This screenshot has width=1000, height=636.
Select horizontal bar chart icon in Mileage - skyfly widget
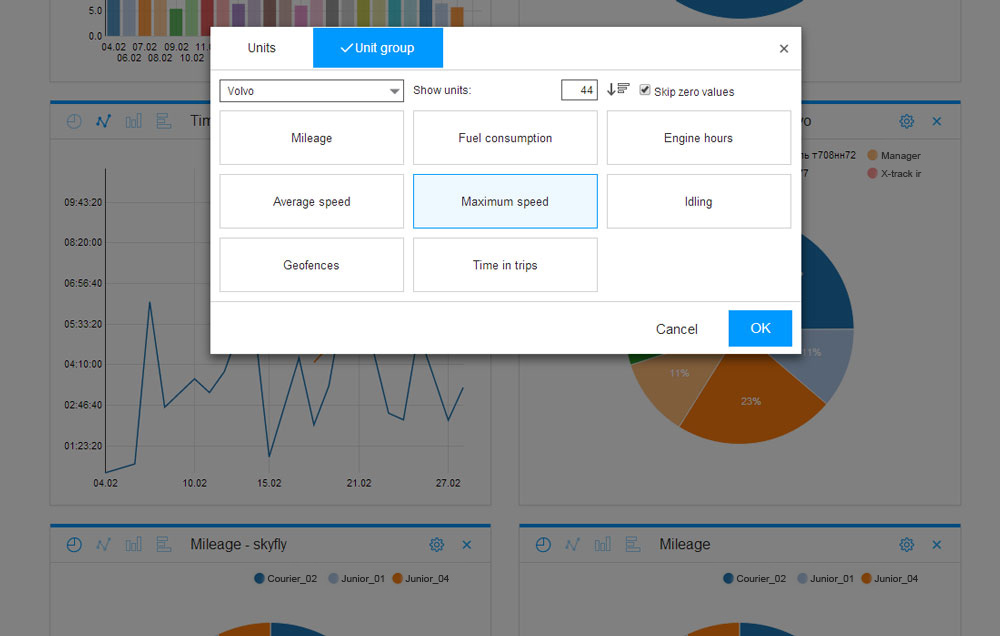coord(163,545)
